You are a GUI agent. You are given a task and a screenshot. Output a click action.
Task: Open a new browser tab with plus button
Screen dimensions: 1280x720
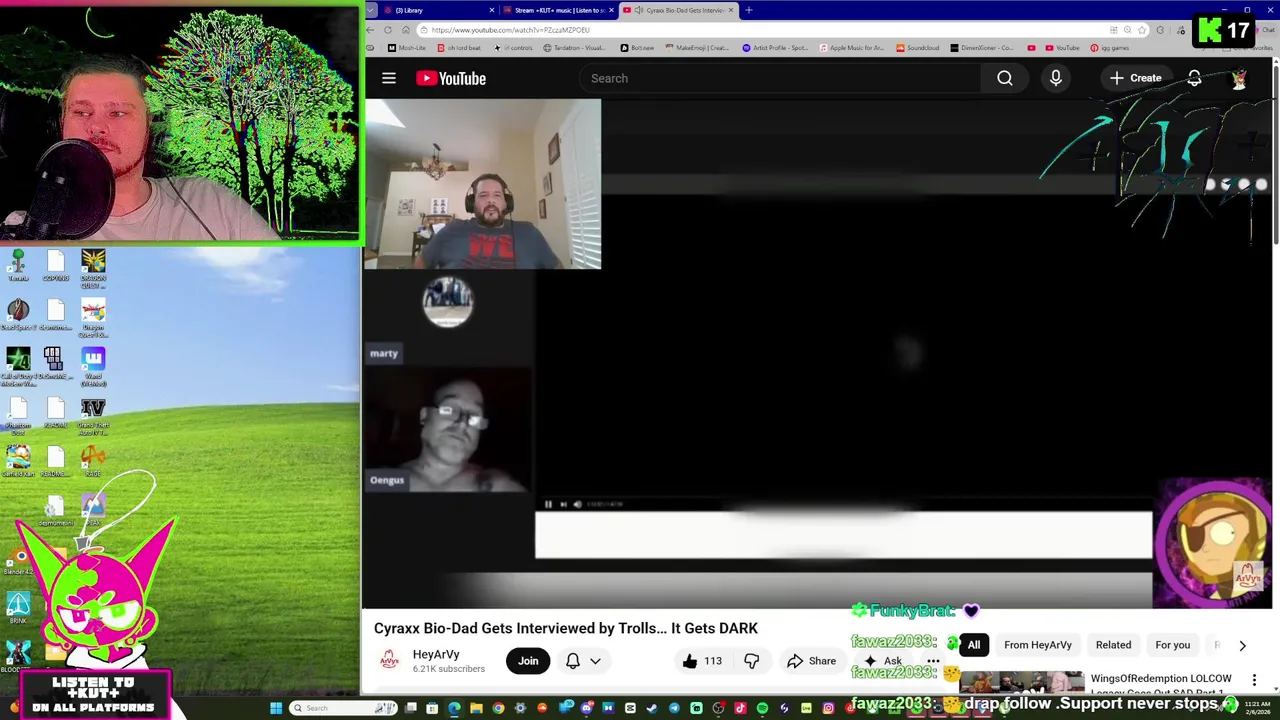pos(749,10)
